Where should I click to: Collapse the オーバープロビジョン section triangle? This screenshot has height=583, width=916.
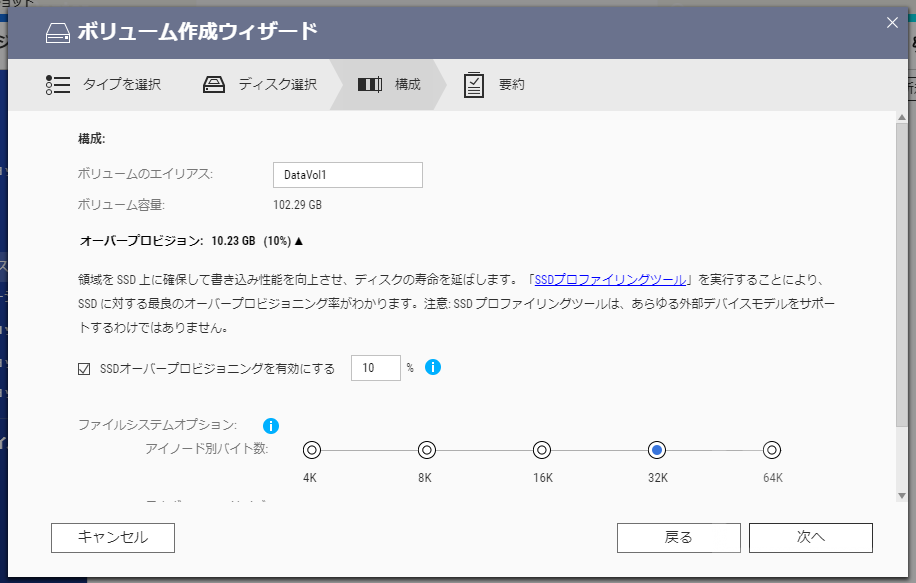click(299, 241)
